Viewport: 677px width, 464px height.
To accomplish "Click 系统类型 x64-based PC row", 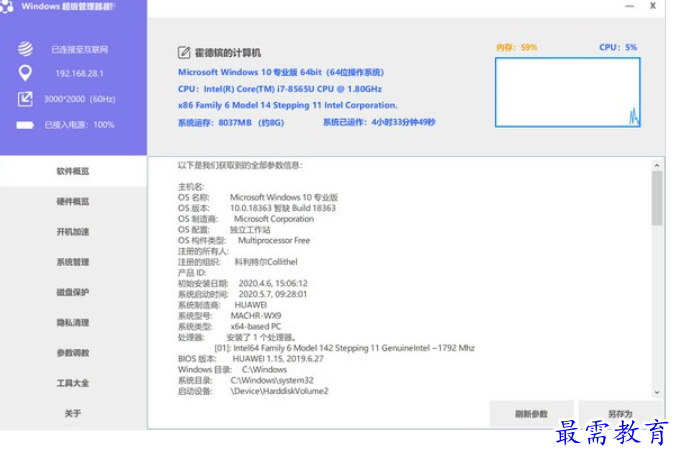I will click(x=229, y=327).
